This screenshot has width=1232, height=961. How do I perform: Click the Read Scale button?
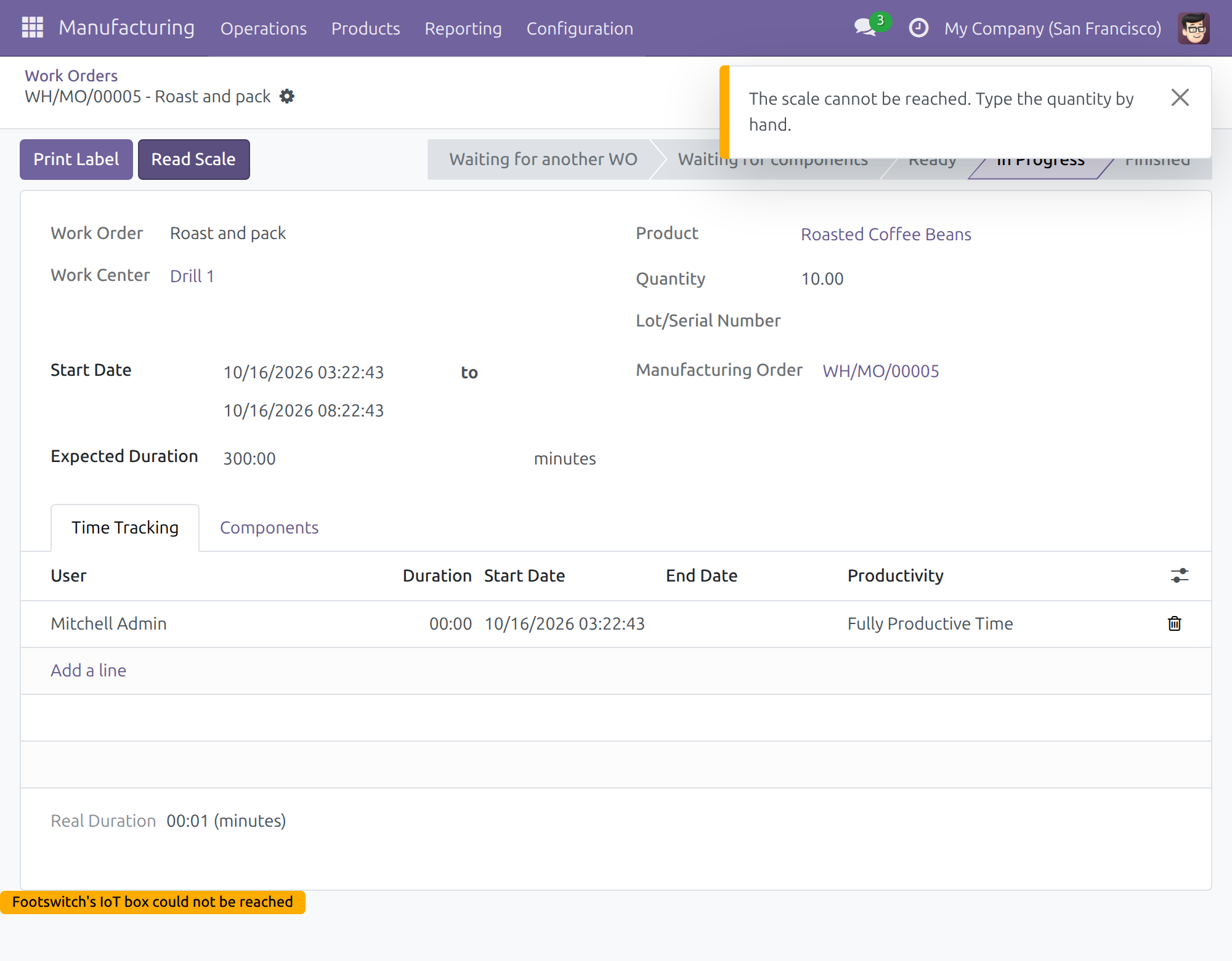pos(193,160)
